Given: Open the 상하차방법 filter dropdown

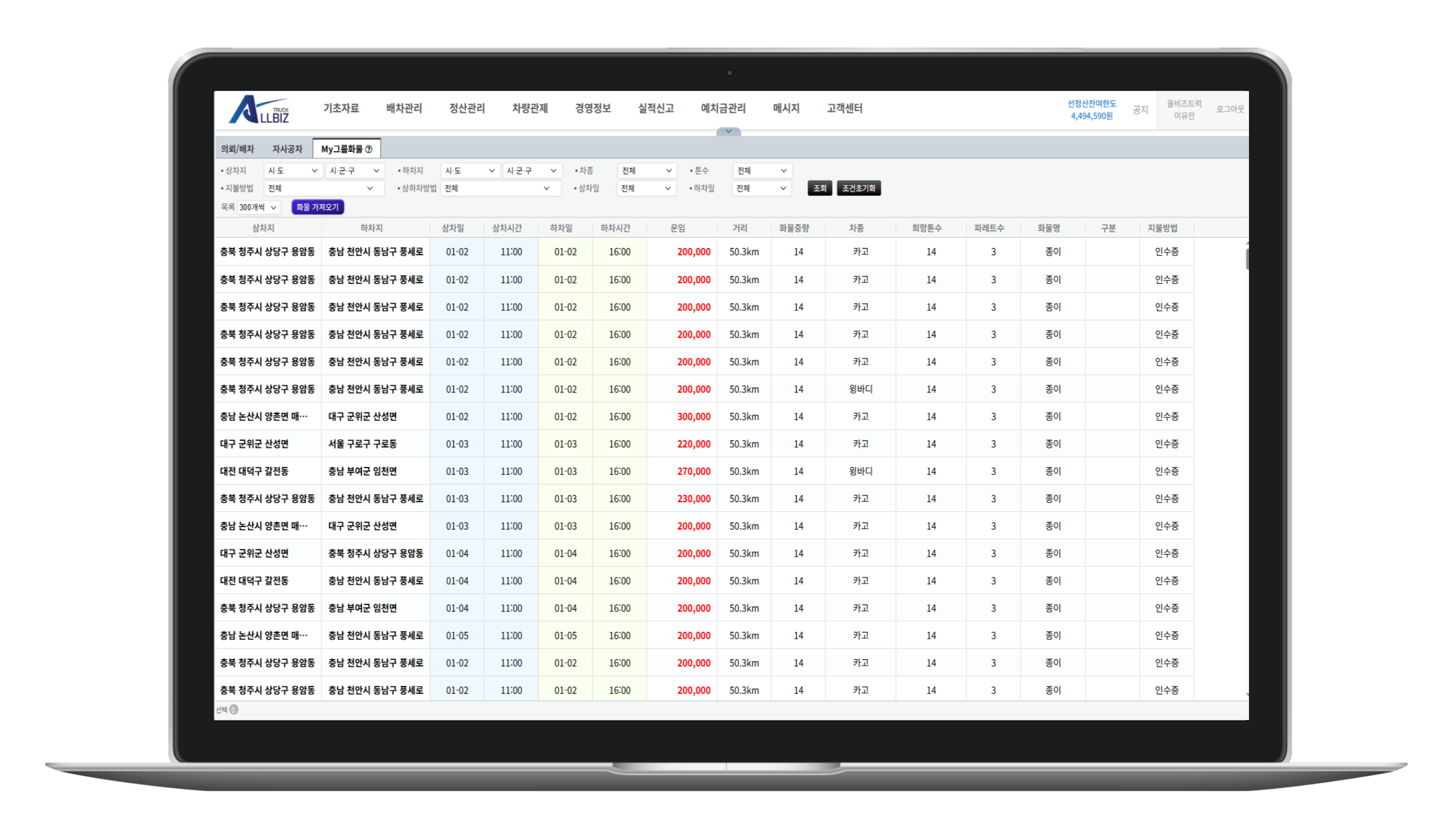Looking at the screenshot, I should pyautogui.click(x=500, y=188).
